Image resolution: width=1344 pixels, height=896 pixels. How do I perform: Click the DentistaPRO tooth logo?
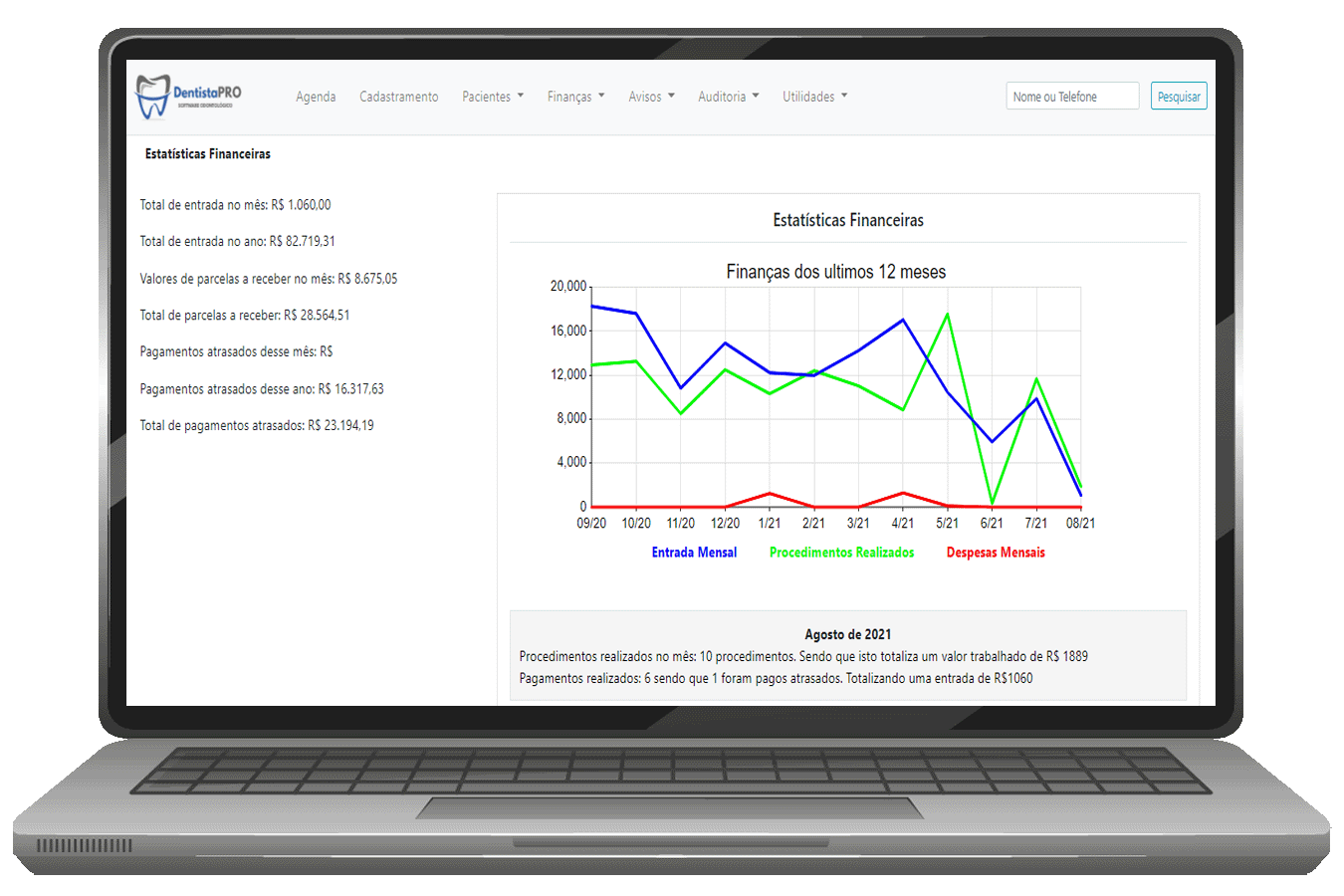[x=153, y=98]
